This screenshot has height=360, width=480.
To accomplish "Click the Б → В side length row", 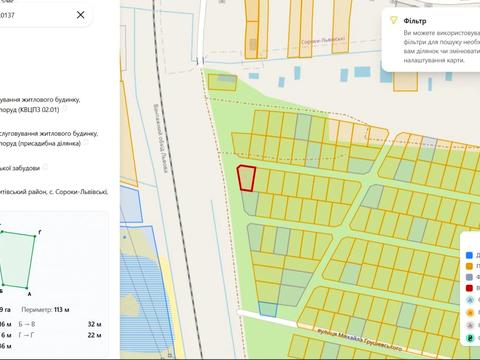I will 60,324.
